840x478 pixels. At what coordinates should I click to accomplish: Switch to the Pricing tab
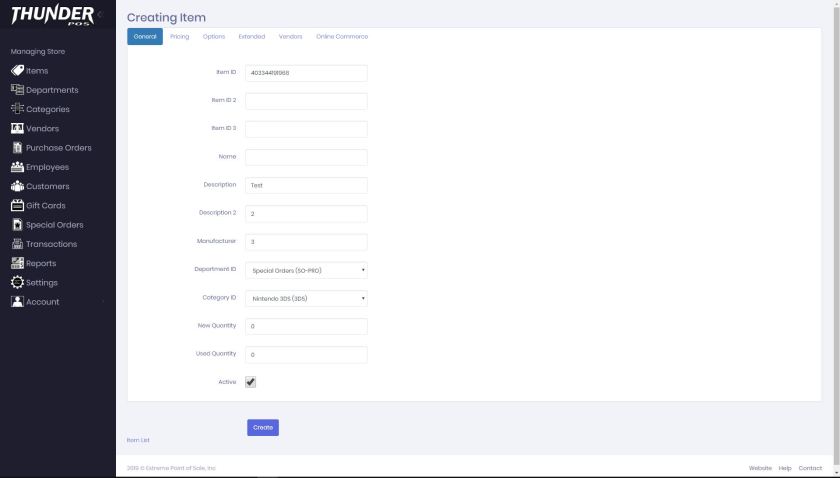tap(179, 36)
